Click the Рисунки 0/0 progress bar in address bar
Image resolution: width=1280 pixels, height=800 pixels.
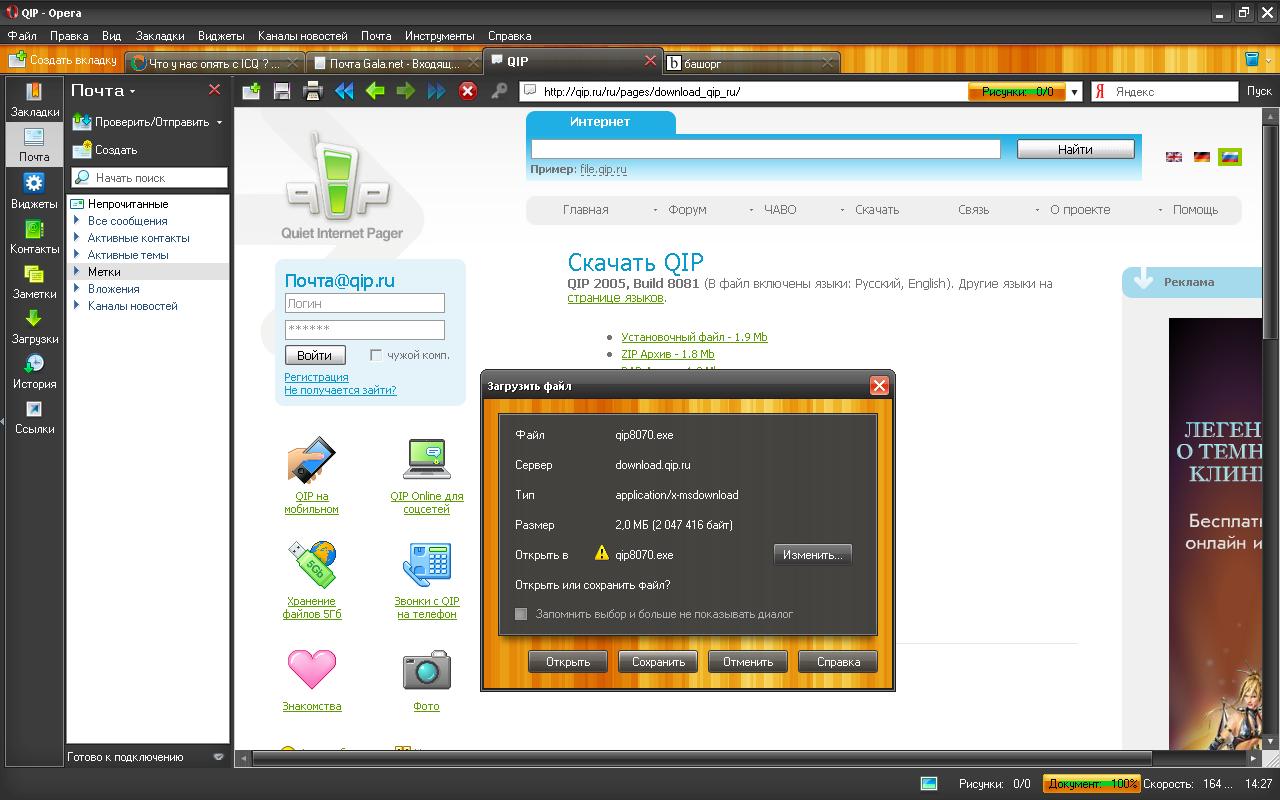click(x=1017, y=92)
